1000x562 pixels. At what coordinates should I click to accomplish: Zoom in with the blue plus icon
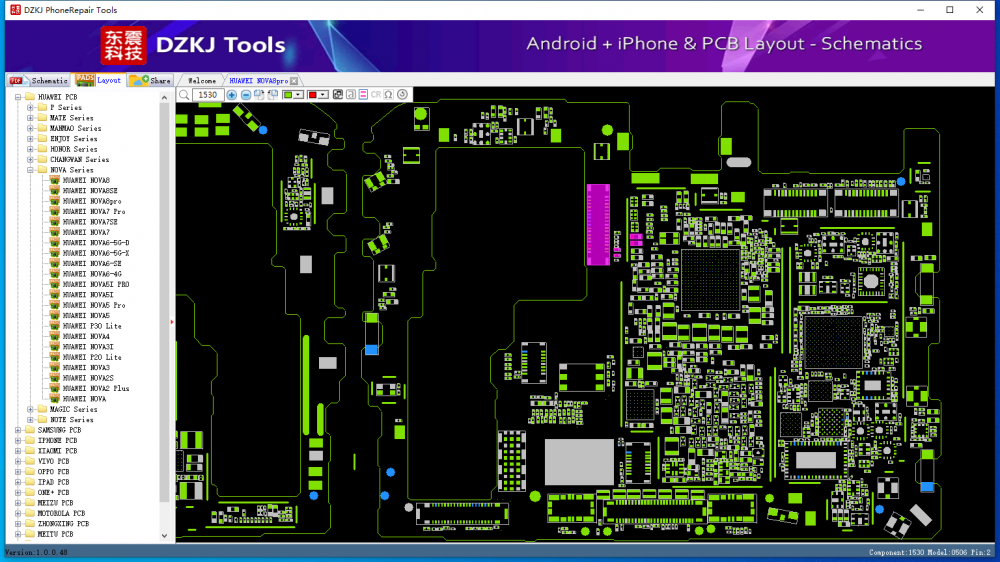[x=232, y=95]
